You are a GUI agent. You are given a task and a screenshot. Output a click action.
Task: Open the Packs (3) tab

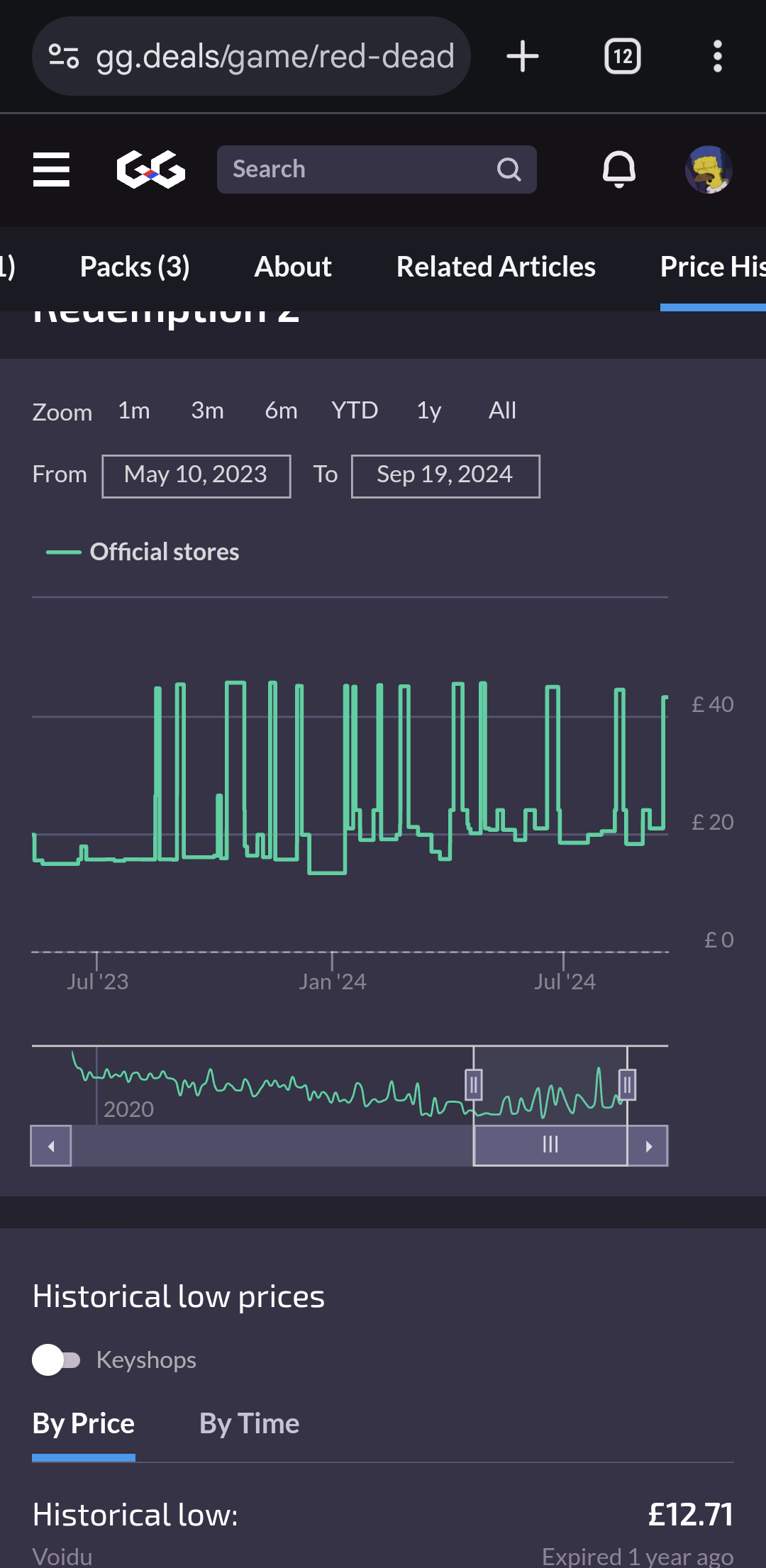[135, 267]
